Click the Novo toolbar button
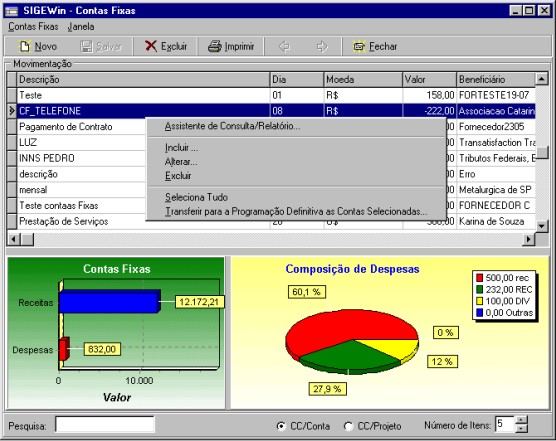Image resolution: width=556 pixels, height=441 pixels. (x=38, y=46)
